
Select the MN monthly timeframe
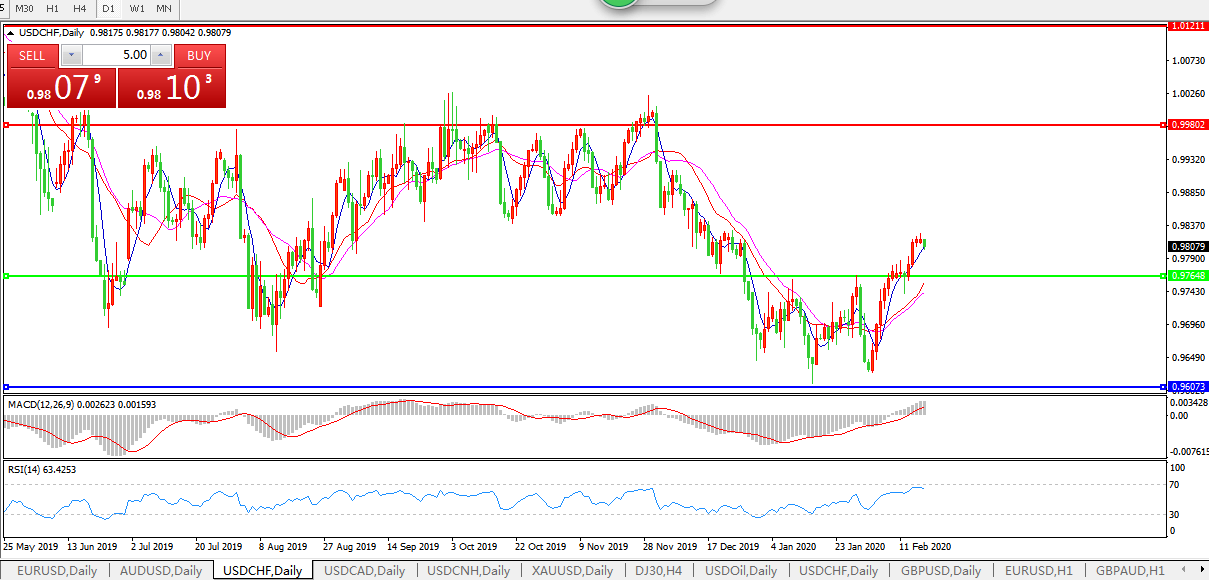[x=163, y=8]
